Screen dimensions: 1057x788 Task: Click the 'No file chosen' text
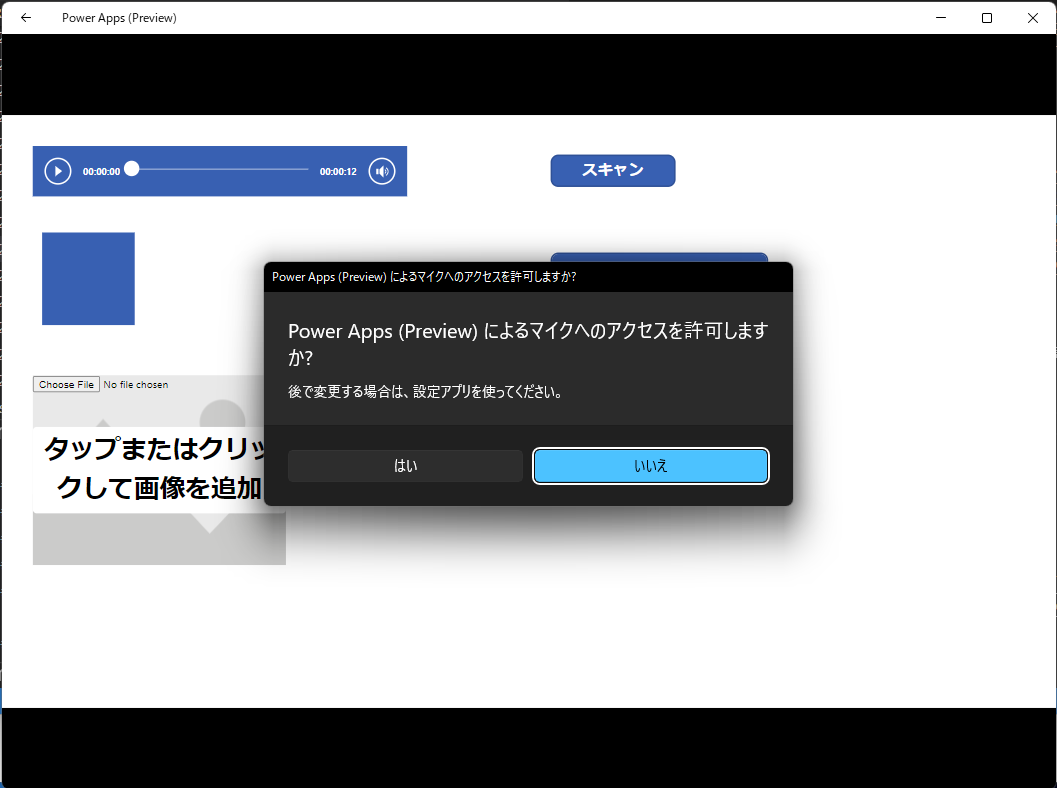[135, 385]
